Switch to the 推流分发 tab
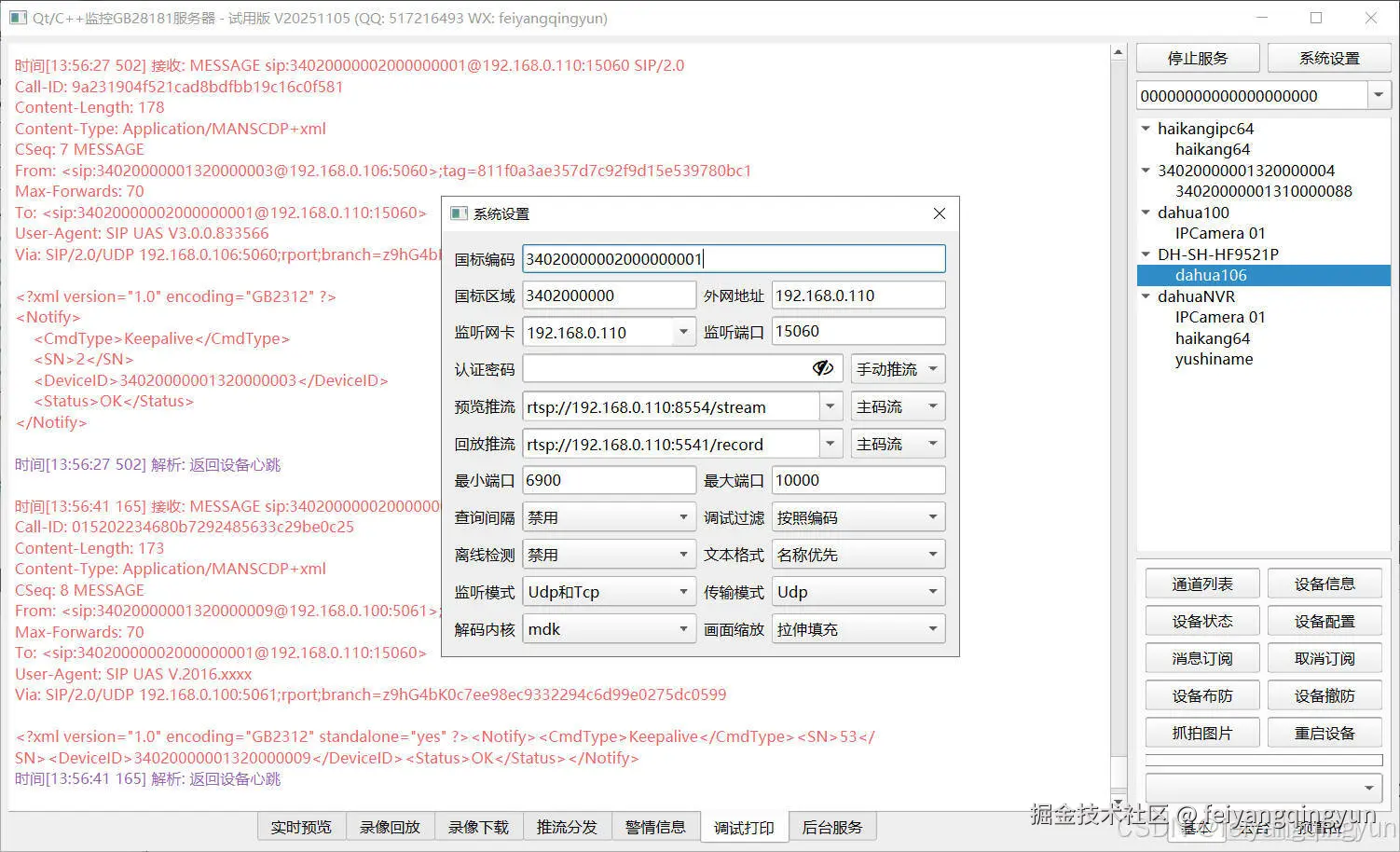This screenshot has height=852, width=1400. pos(567,827)
